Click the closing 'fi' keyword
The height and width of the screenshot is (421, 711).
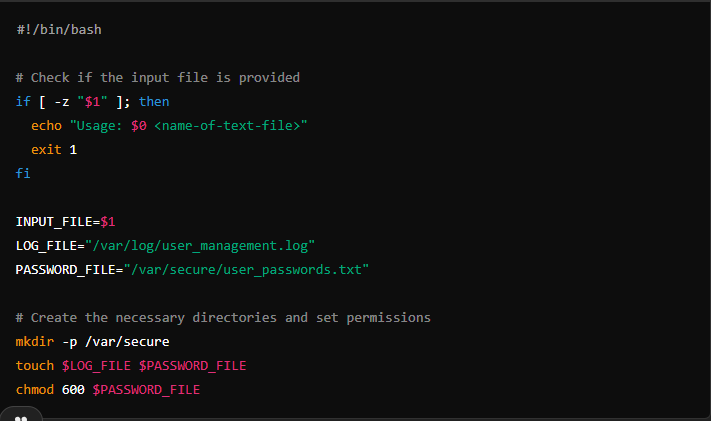23,173
